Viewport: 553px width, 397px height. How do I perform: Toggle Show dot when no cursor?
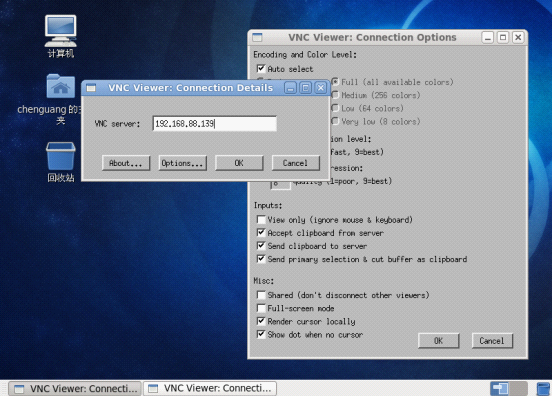[261, 334]
